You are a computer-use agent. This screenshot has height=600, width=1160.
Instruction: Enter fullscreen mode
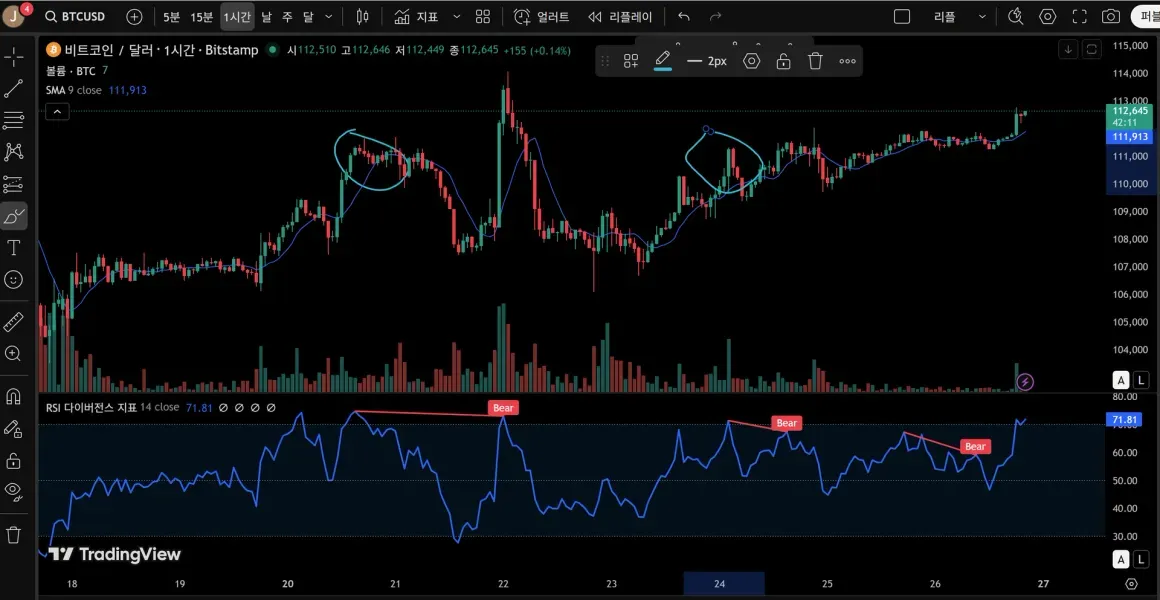[1079, 16]
